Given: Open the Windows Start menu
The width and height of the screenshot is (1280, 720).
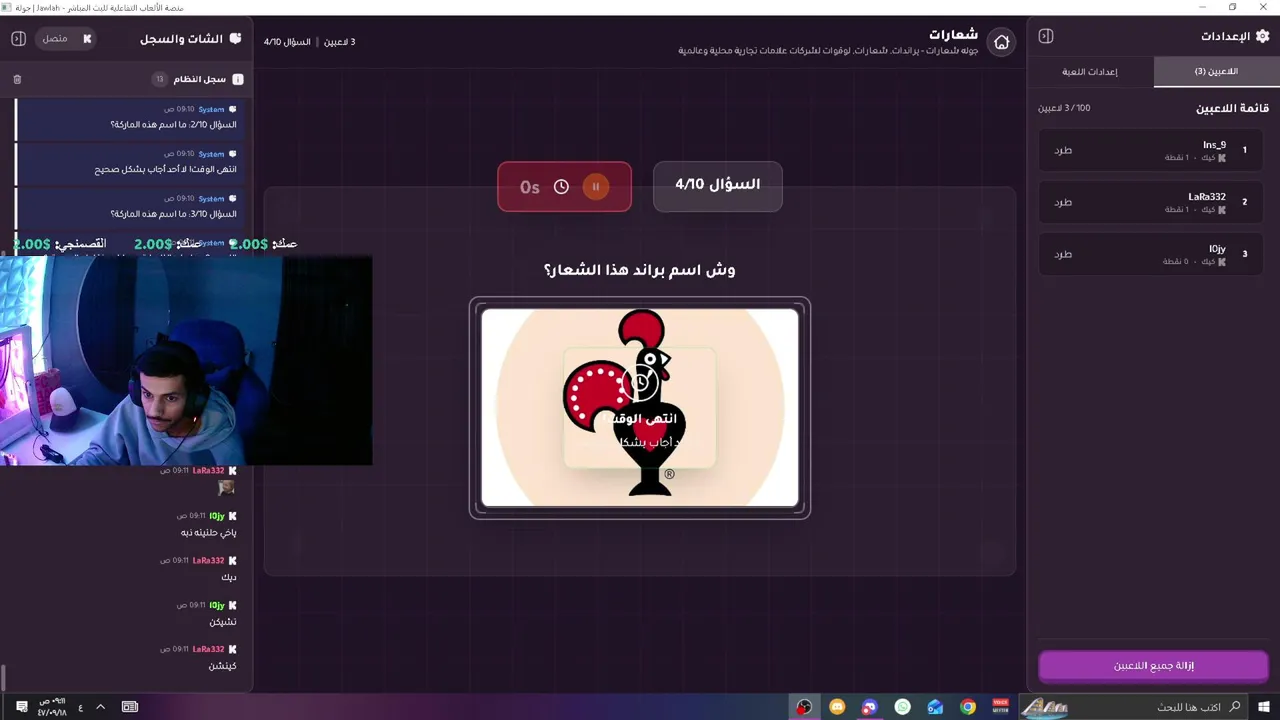Looking at the screenshot, I should click(1264, 707).
